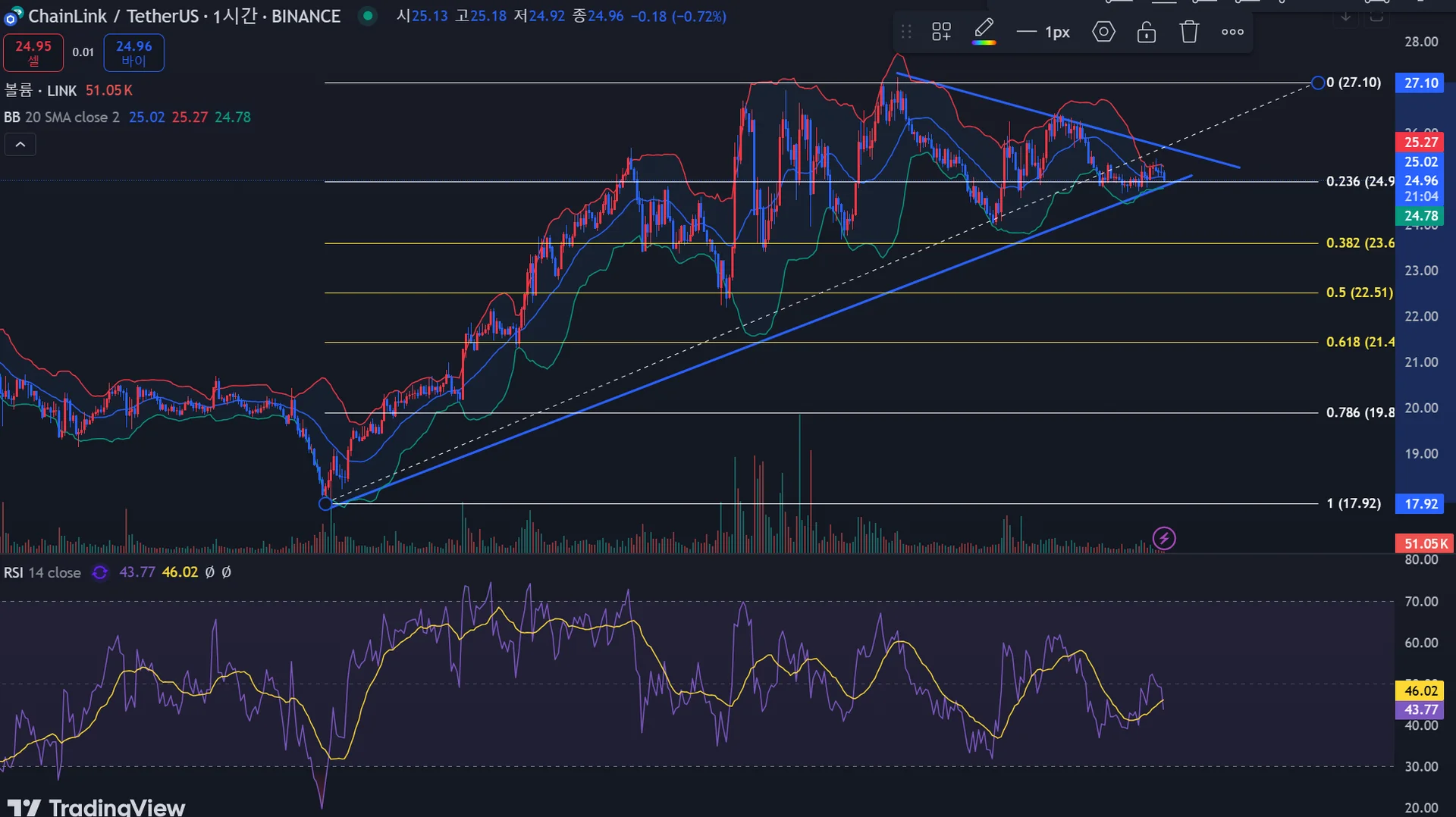The height and width of the screenshot is (817, 1456).
Task: Open the three-dot more options menu
Action: point(1232,32)
